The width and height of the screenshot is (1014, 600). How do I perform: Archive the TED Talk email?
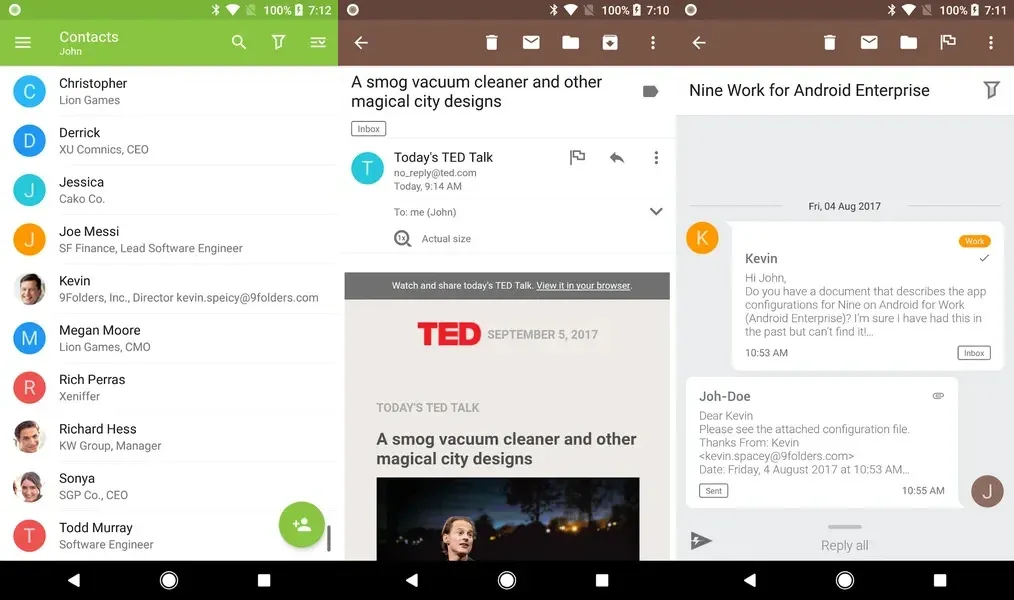(610, 43)
